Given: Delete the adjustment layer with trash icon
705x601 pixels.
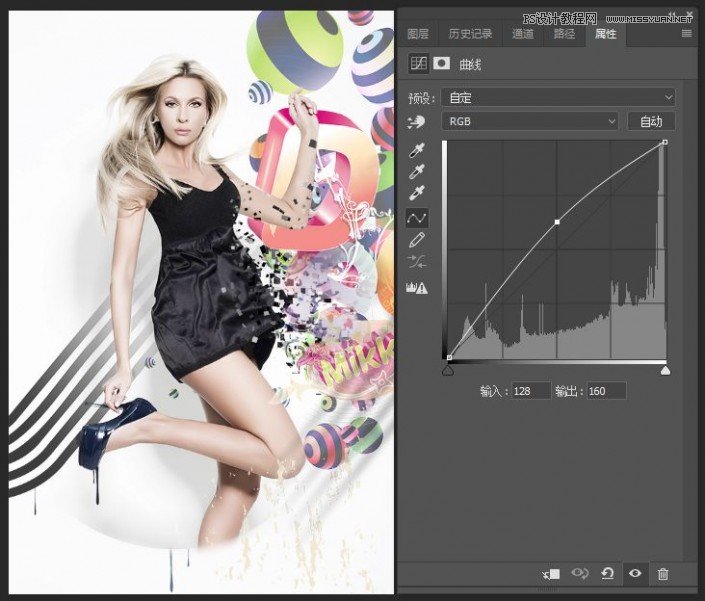Looking at the screenshot, I should click(x=662, y=573).
